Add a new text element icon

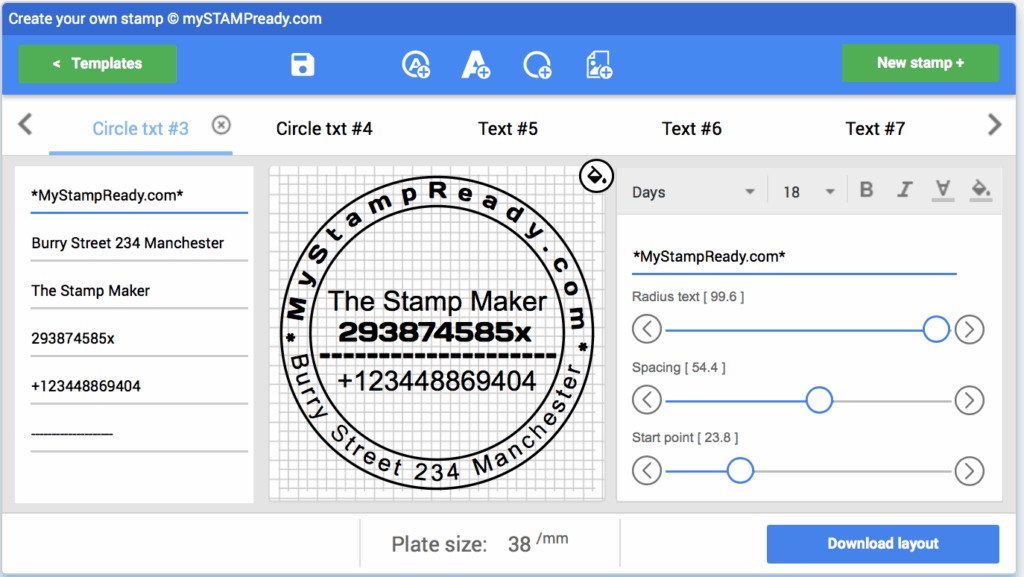[475, 65]
